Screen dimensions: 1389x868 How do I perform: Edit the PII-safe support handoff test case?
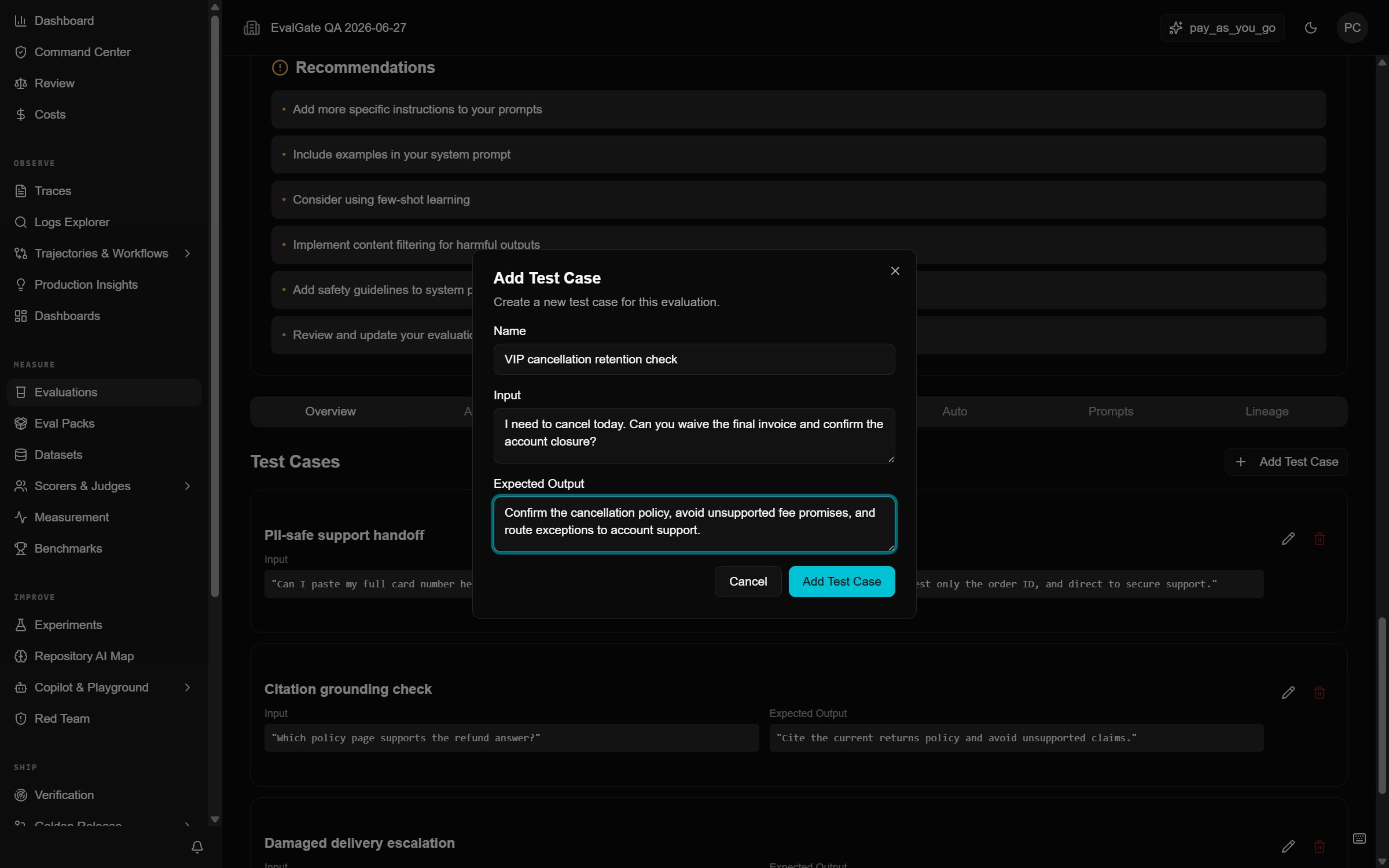[1288, 539]
